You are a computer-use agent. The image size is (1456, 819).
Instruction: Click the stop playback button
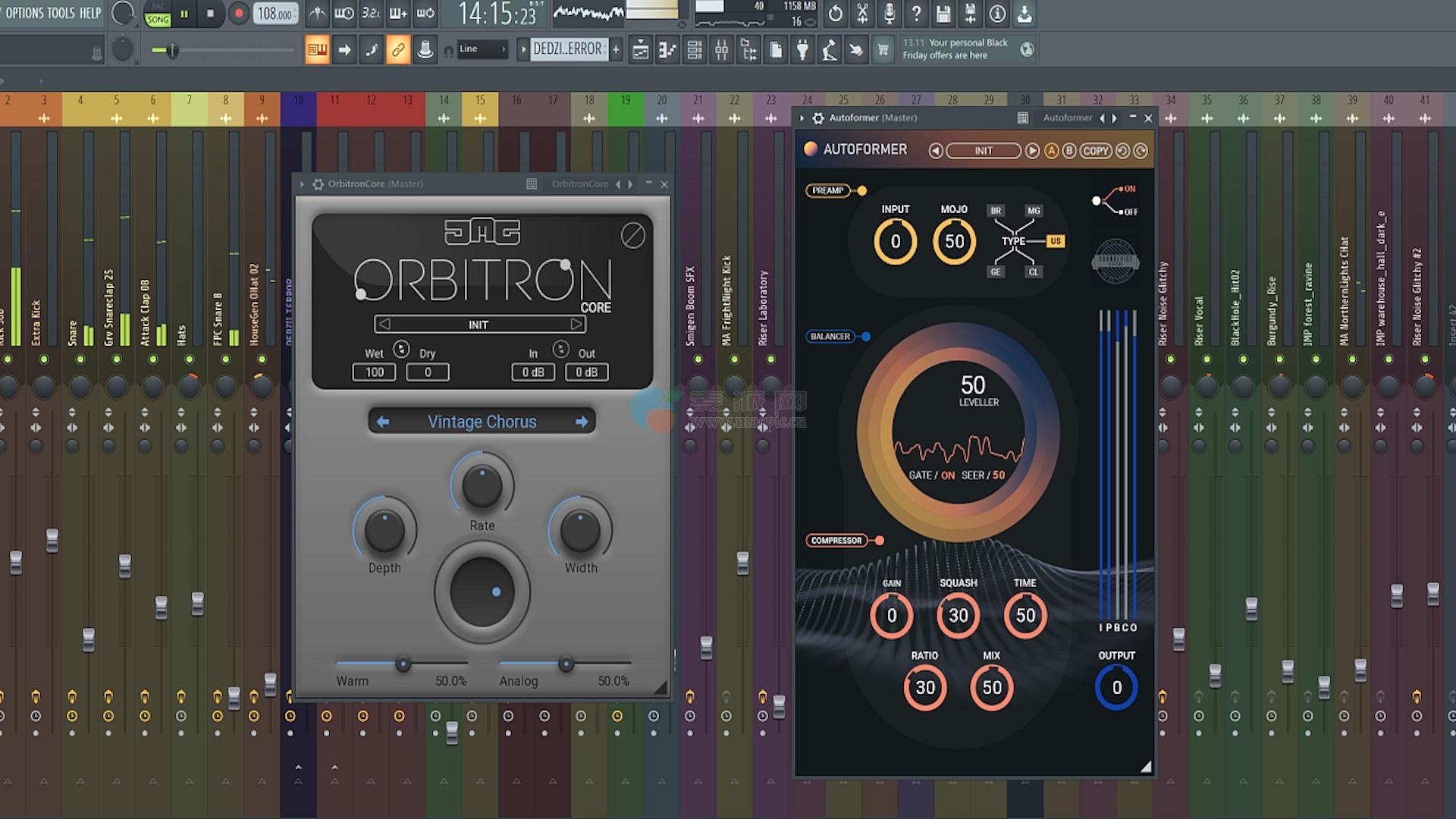click(210, 14)
